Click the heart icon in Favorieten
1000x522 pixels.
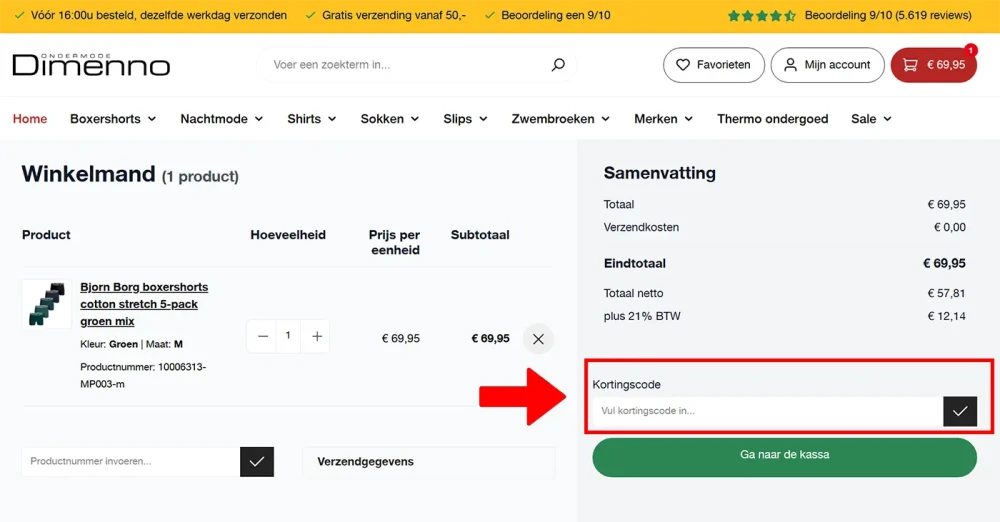point(683,64)
